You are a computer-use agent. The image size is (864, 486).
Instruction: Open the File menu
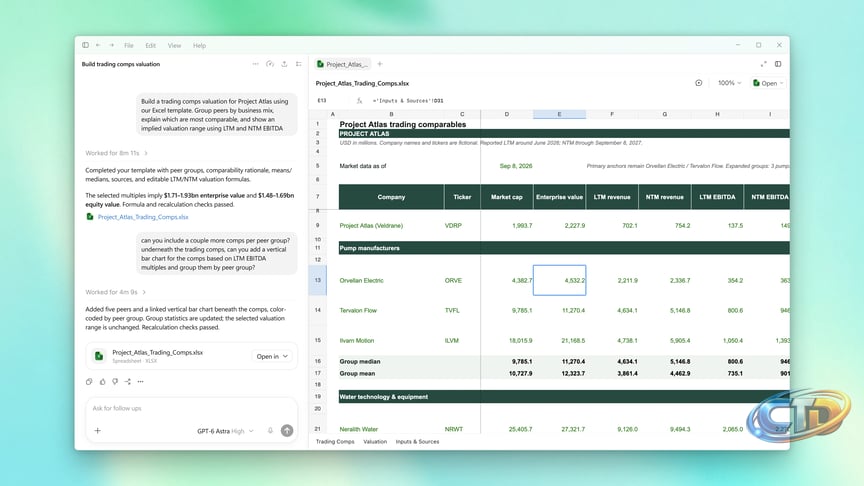tap(128, 46)
